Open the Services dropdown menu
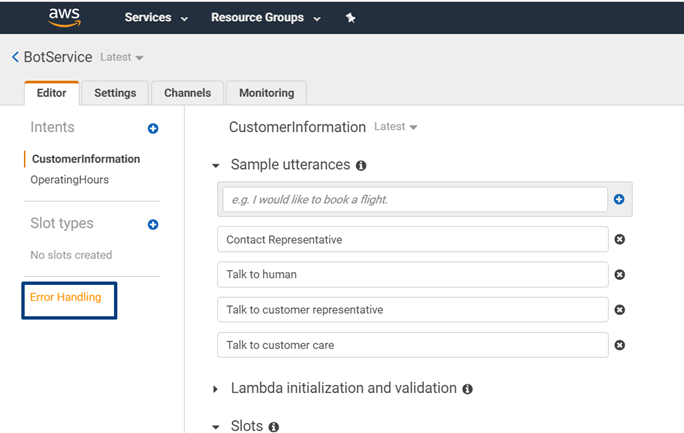 click(155, 18)
